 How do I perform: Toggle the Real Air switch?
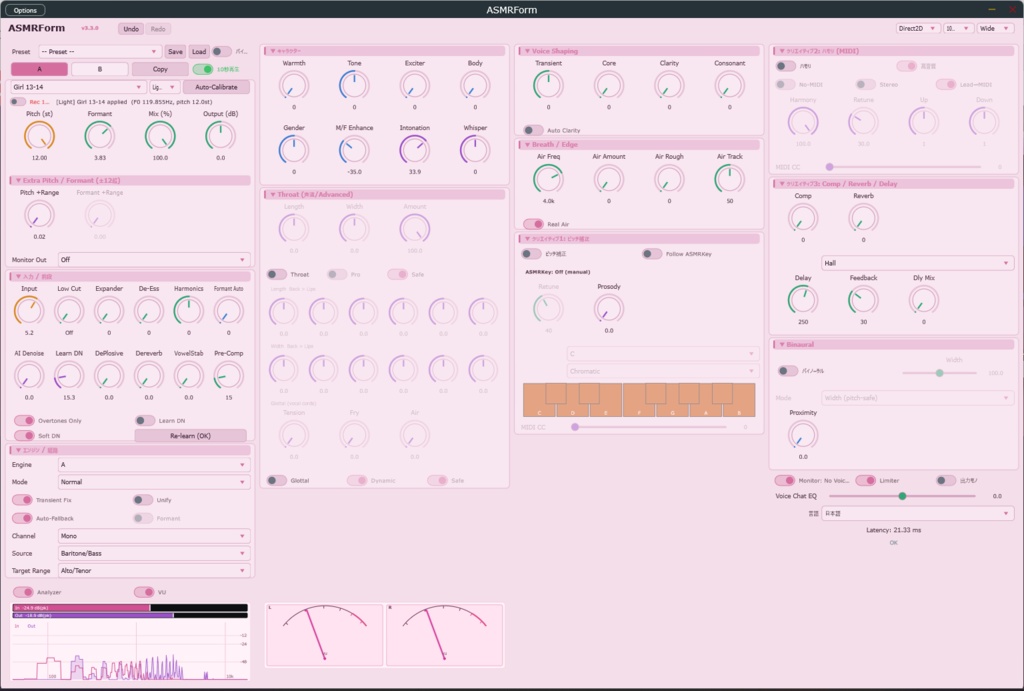[534, 224]
